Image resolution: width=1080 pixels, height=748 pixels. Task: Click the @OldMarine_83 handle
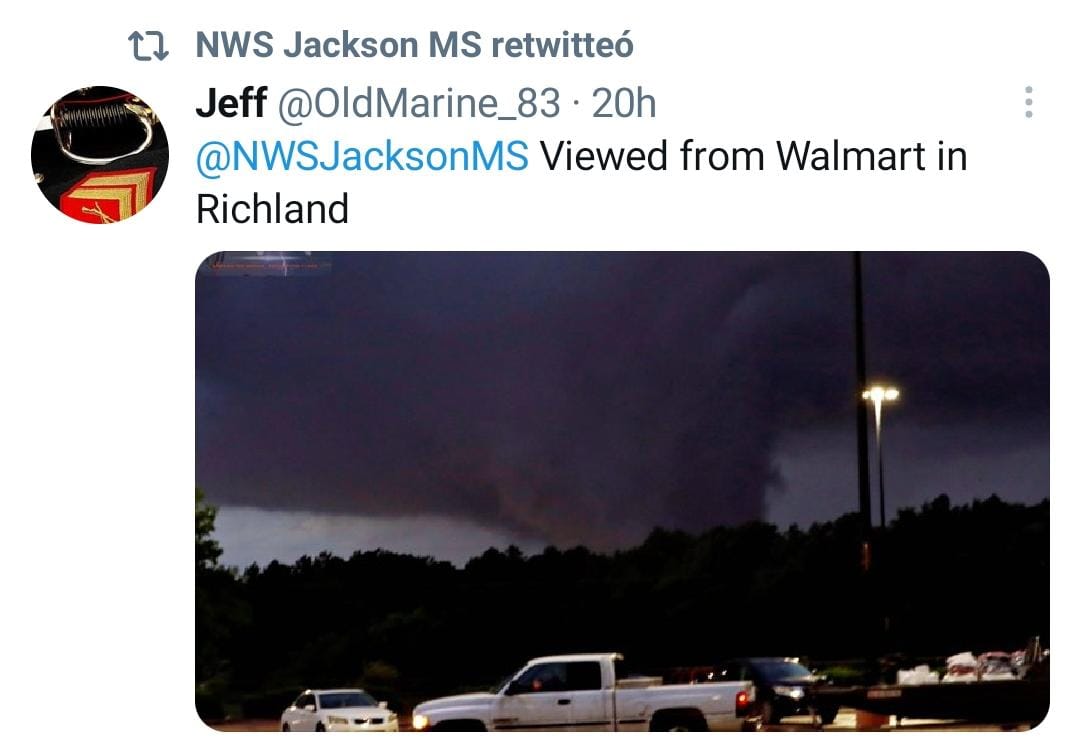(419, 105)
